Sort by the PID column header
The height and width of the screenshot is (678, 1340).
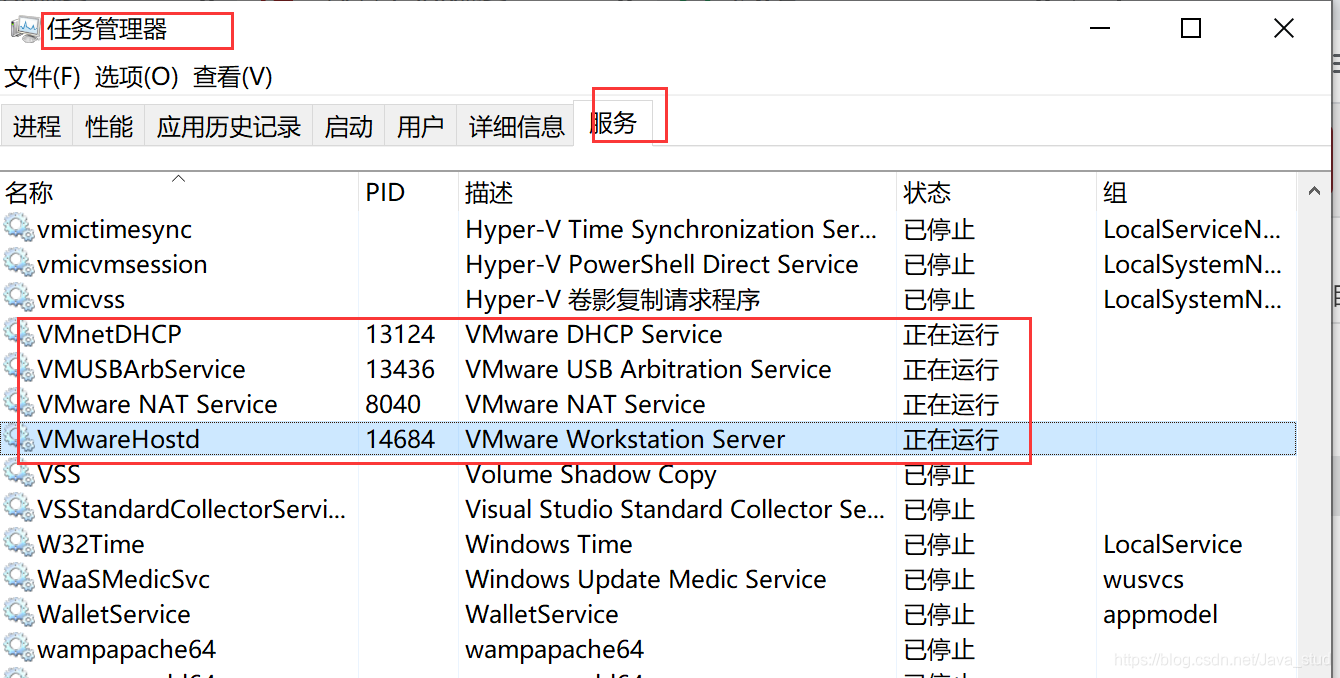[x=385, y=193]
